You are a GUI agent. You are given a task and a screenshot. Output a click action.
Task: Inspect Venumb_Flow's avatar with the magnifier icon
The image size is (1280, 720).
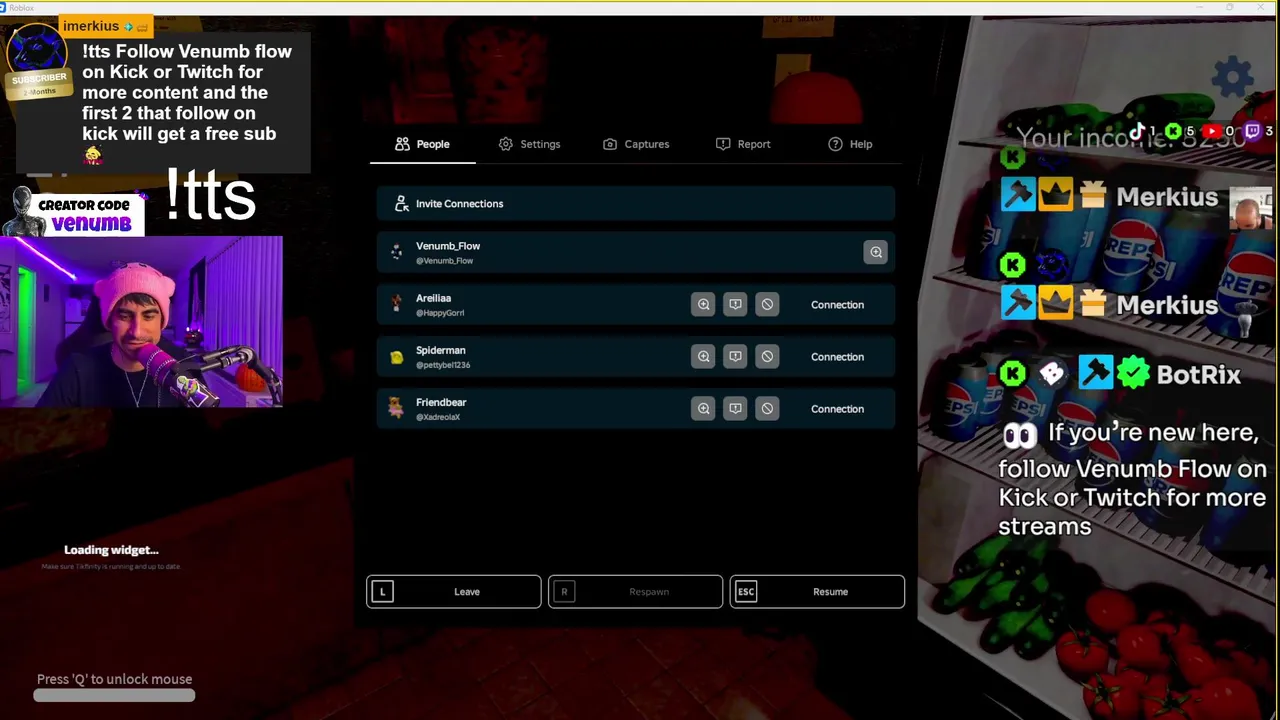click(876, 252)
